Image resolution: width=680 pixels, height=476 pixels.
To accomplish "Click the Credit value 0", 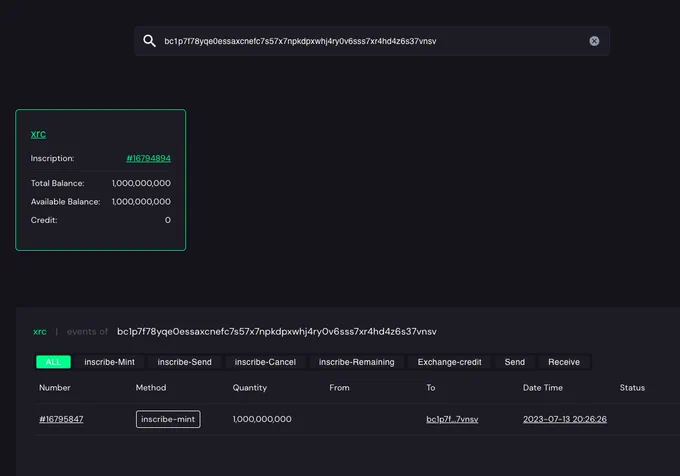I will click(x=167, y=220).
